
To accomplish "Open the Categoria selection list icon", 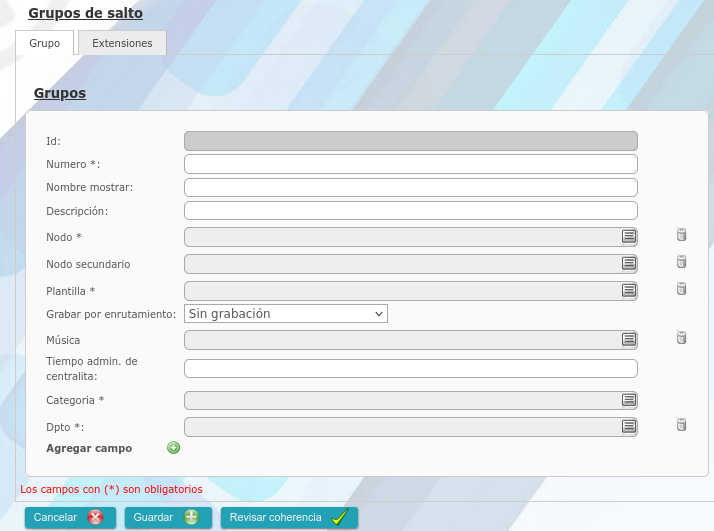I will point(629,400).
